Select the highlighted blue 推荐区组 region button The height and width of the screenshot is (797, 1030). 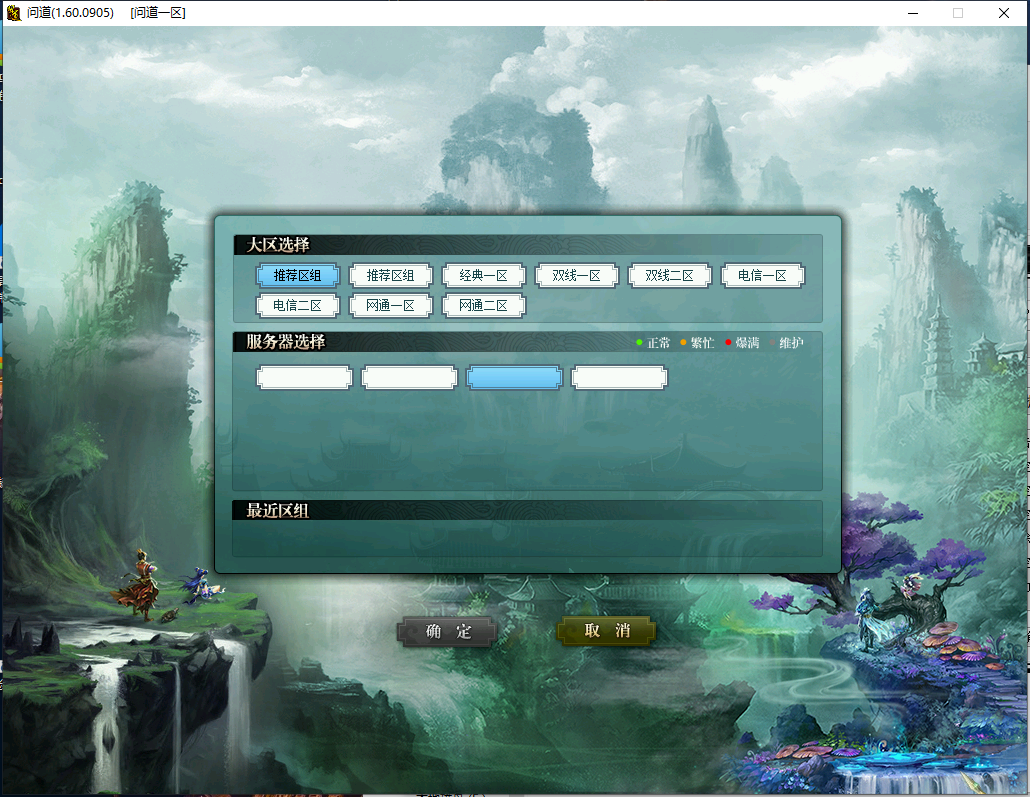pyautogui.click(x=298, y=275)
